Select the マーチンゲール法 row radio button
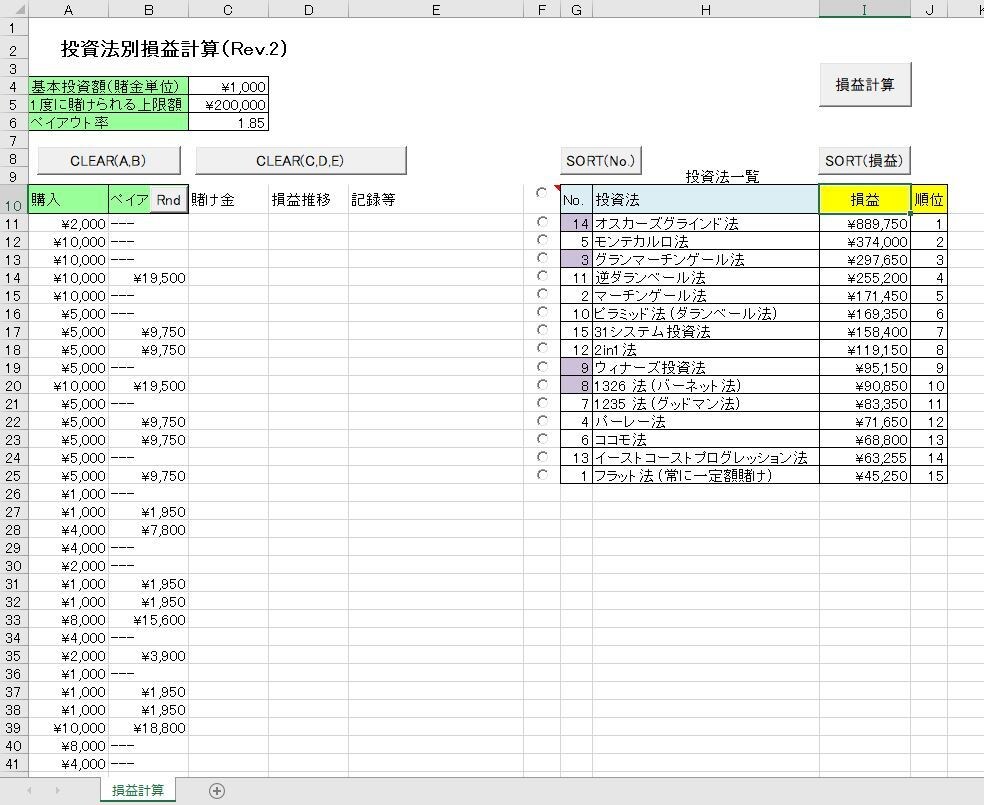This screenshot has height=805, width=984. (542, 294)
